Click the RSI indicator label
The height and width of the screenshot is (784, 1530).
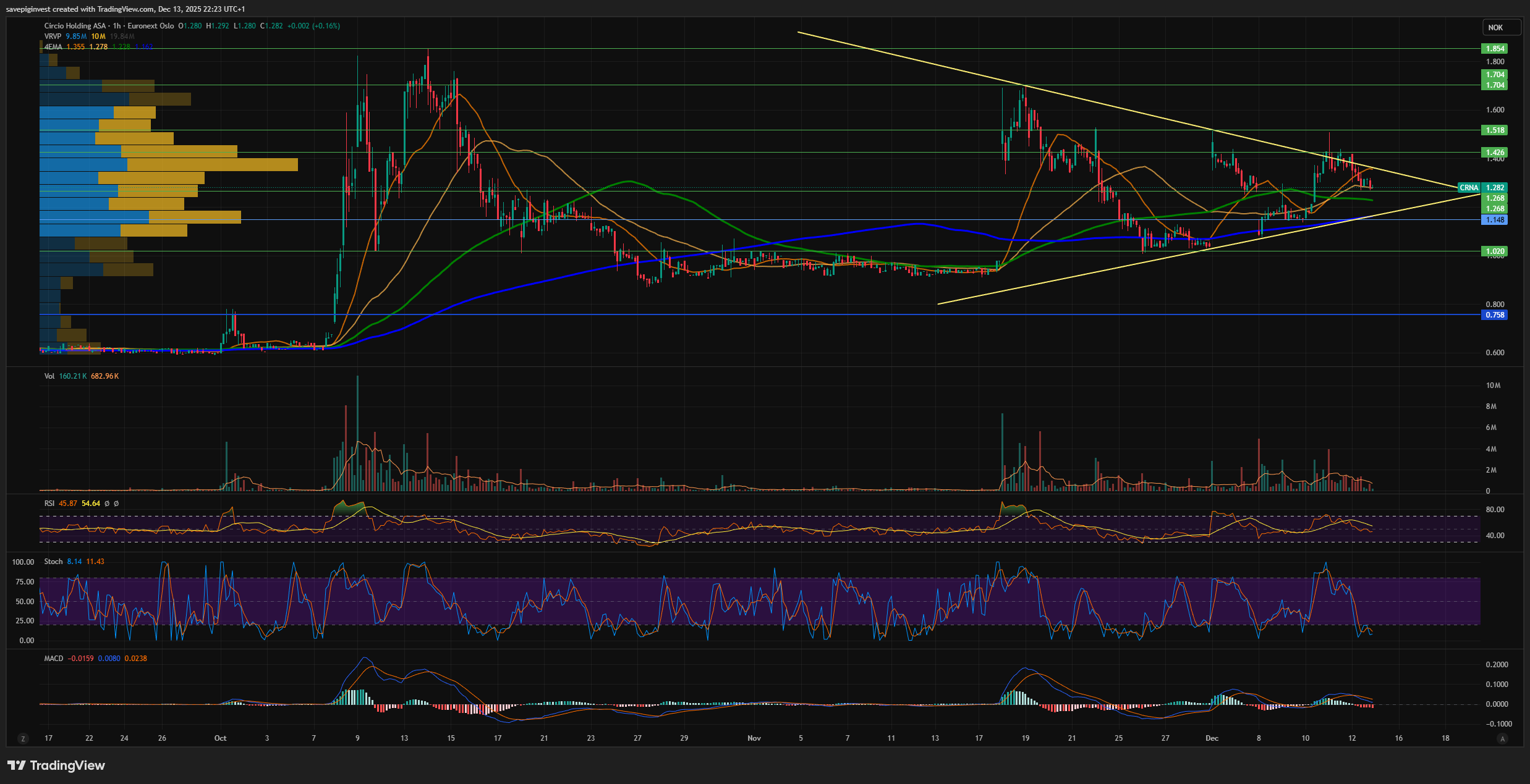49,504
